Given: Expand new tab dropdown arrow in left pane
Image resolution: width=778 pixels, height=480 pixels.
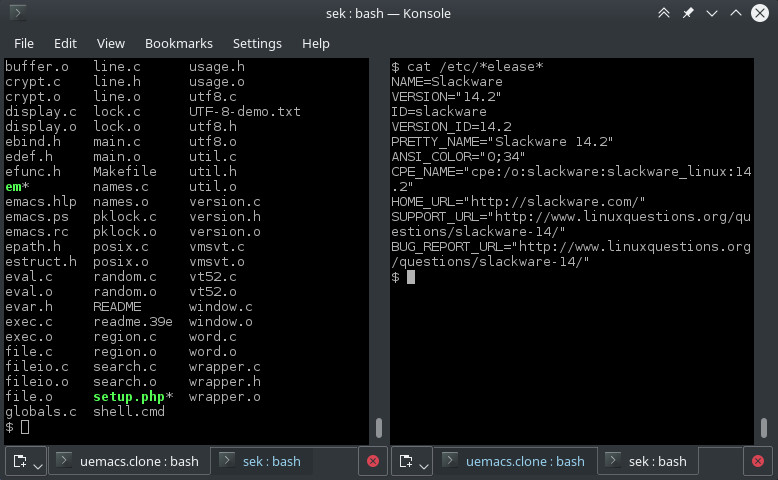Looking at the screenshot, I should [x=37, y=464].
